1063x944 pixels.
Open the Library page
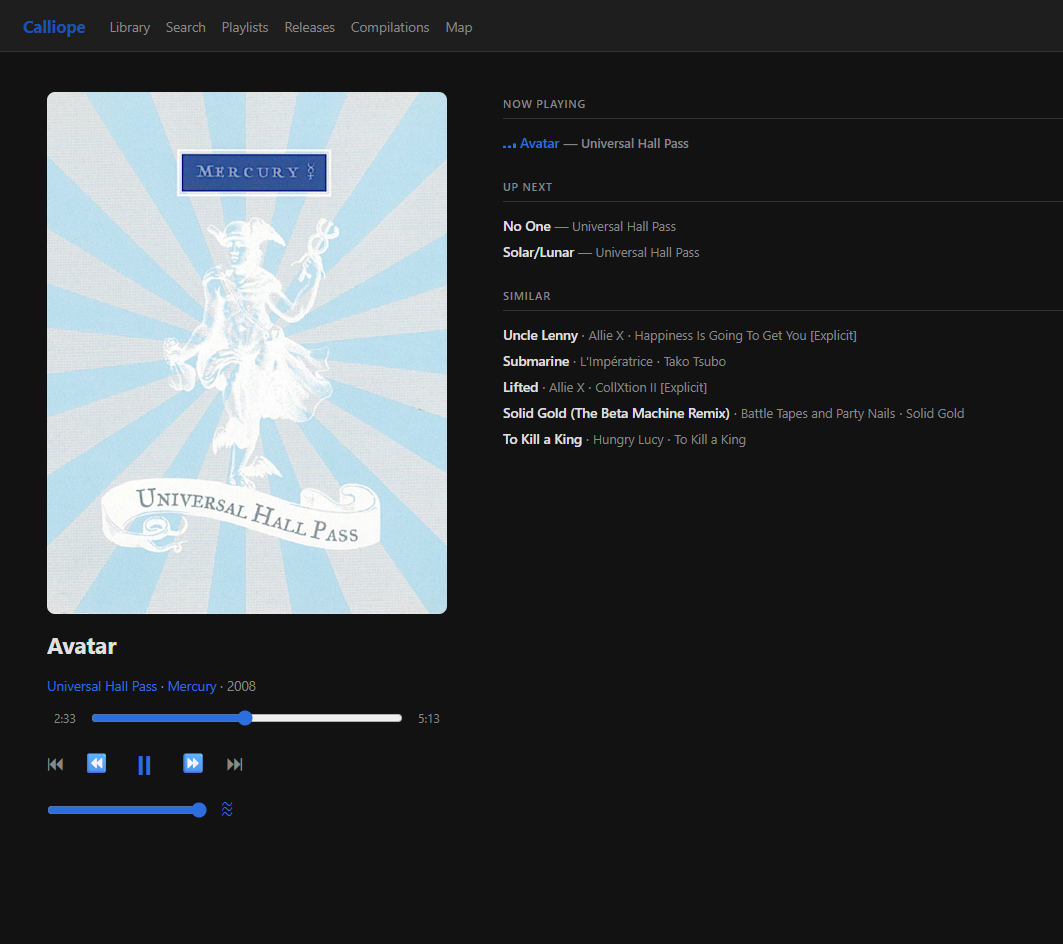coord(129,27)
